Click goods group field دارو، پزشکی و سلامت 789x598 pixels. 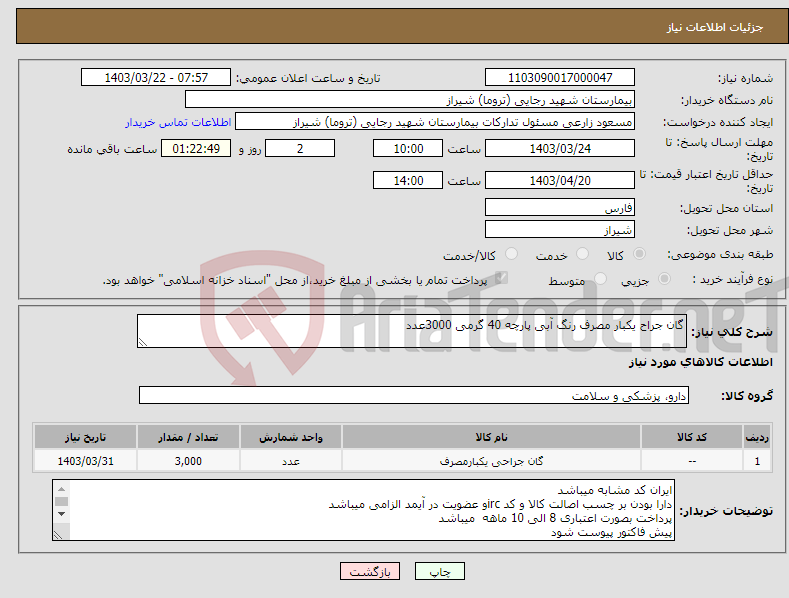coord(414,396)
